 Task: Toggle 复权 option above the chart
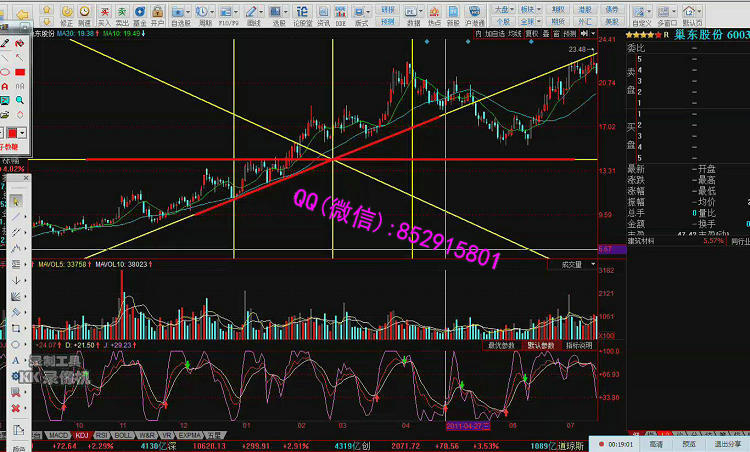532,33
